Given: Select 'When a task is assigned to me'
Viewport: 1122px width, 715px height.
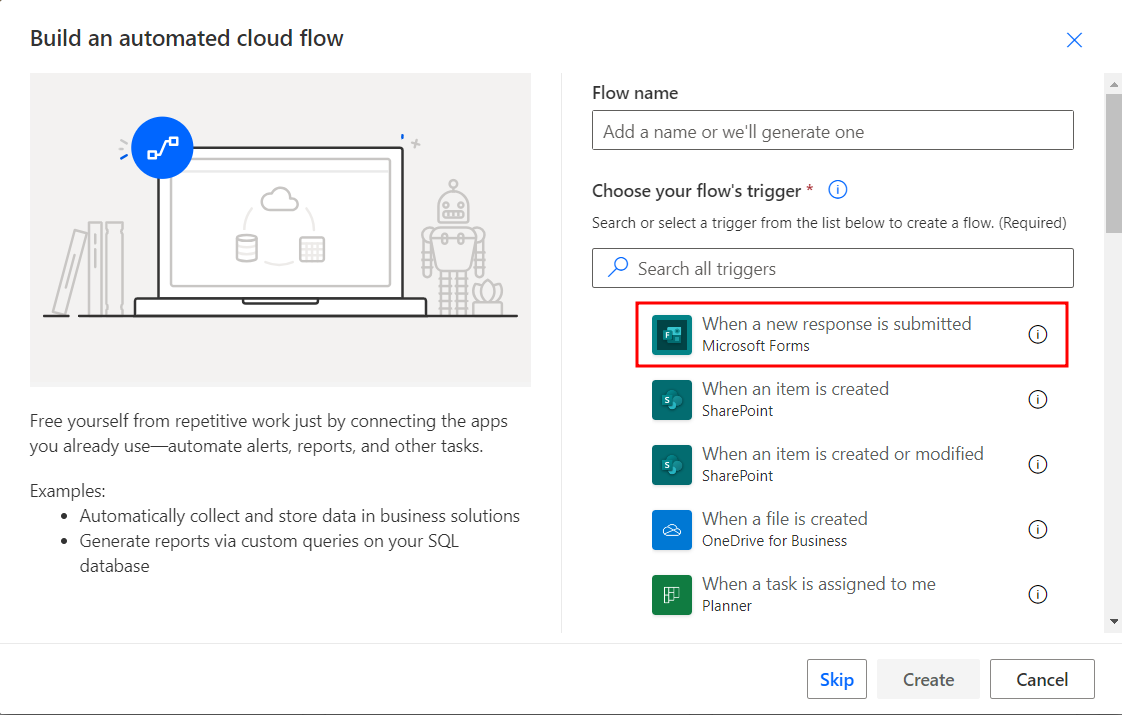Looking at the screenshot, I should (x=852, y=595).
